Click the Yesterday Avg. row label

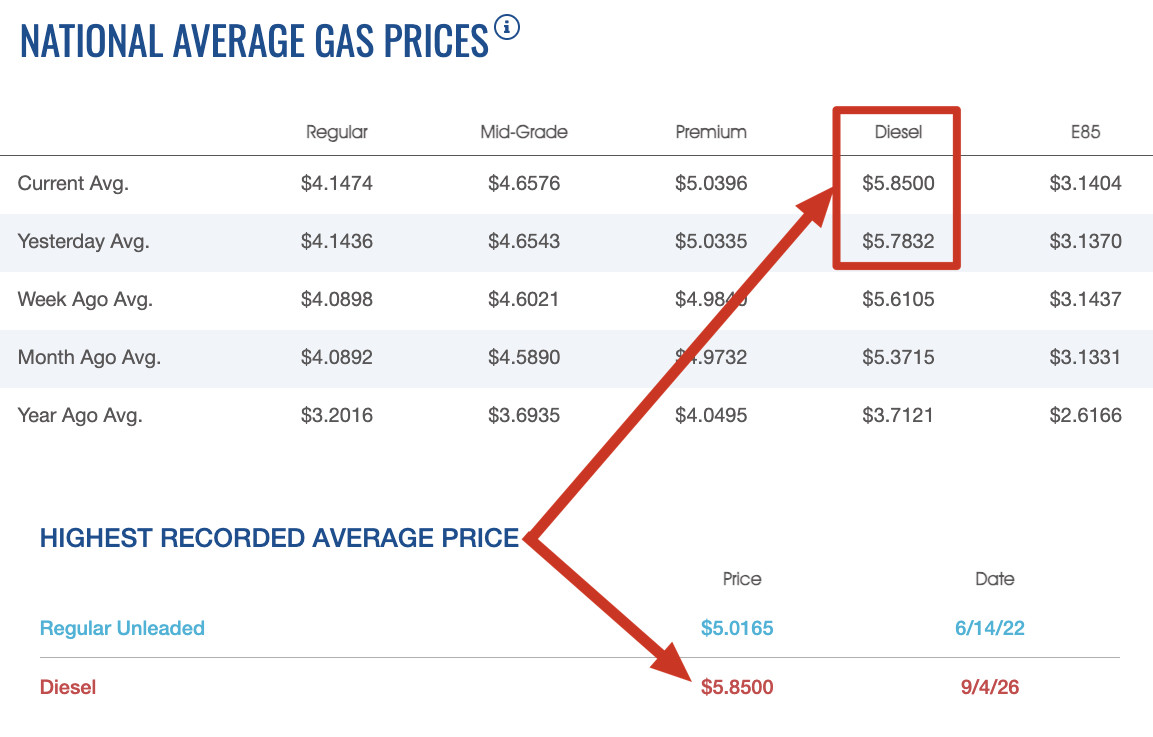point(83,241)
